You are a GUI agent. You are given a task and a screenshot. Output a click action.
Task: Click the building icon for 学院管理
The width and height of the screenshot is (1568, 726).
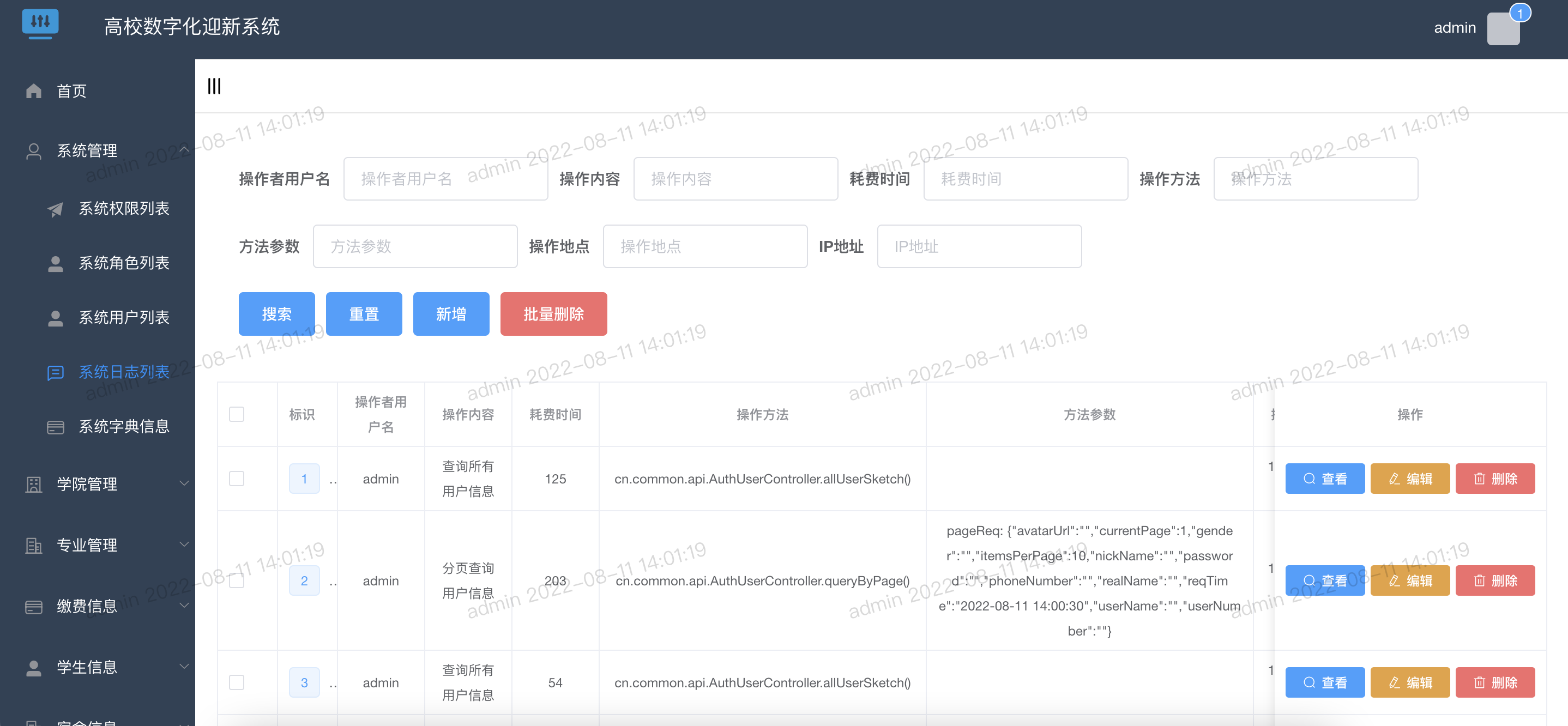tap(34, 485)
